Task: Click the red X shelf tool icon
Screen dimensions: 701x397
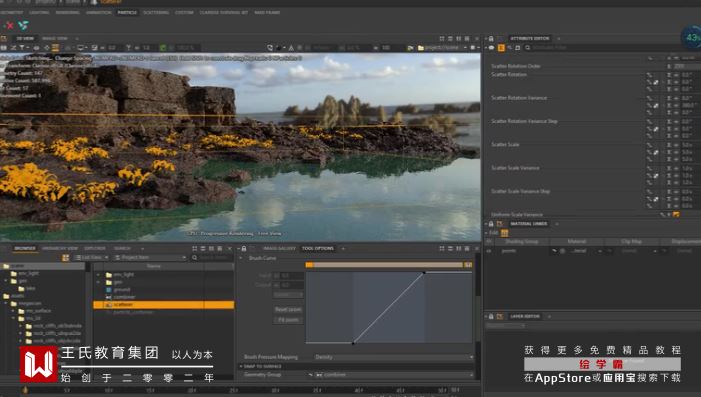Action: click(x=8, y=25)
